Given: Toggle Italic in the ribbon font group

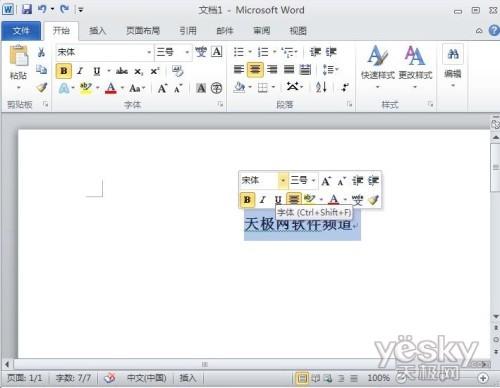Looking at the screenshot, I should (80, 71).
